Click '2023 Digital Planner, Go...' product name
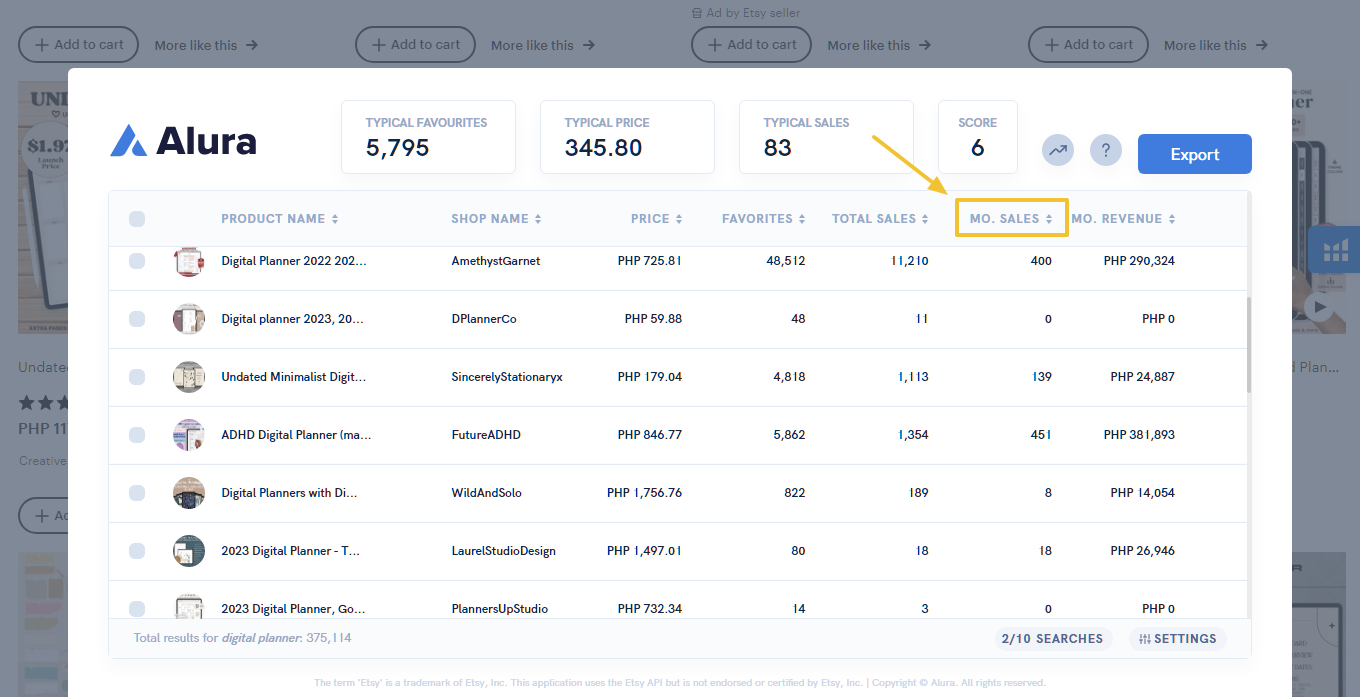Screen dimensions: 1360x697 coord(294,608)
